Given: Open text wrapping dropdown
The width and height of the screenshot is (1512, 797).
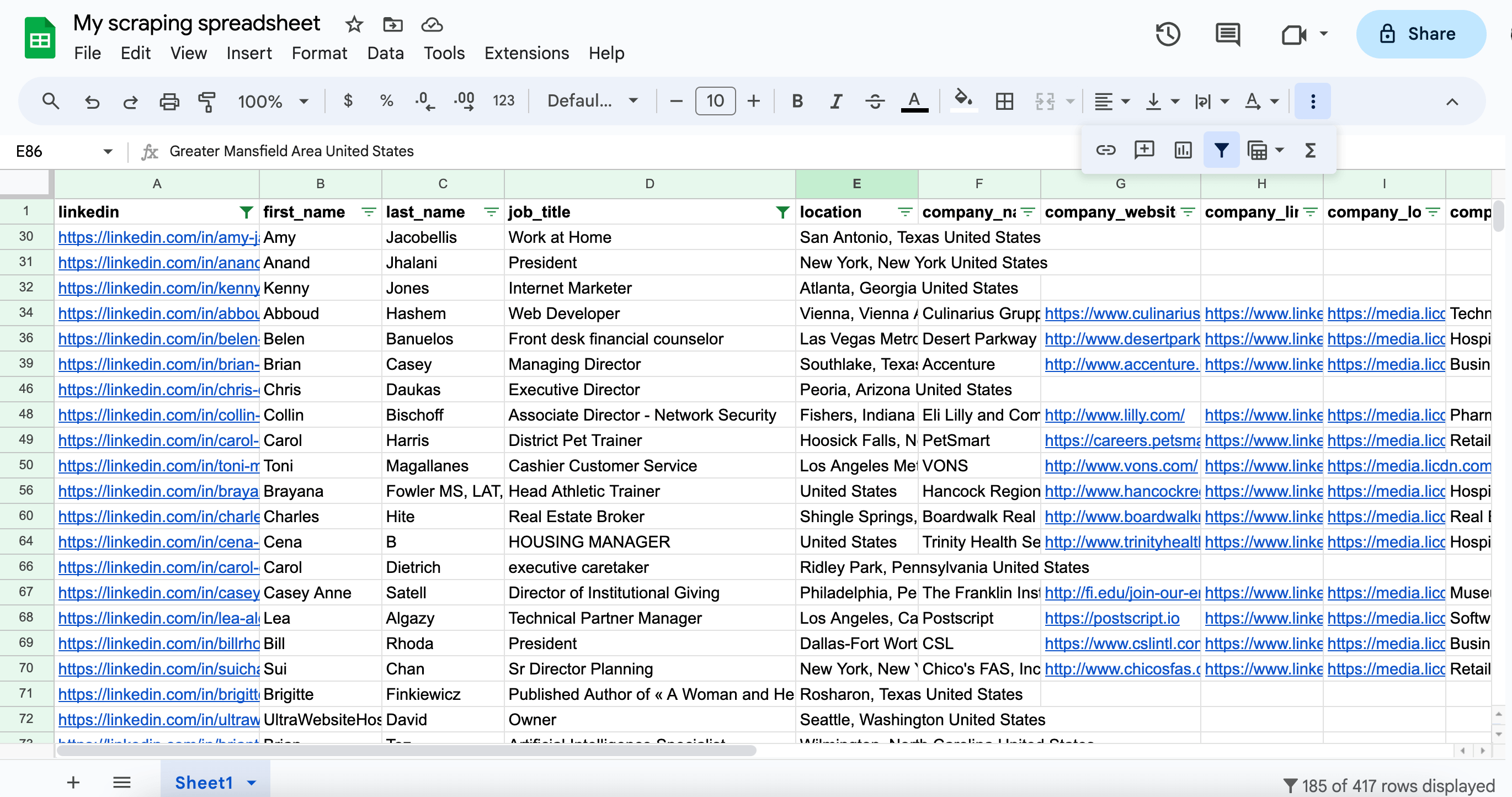Looking at the screenshot, I should (x=1211, y=101).
